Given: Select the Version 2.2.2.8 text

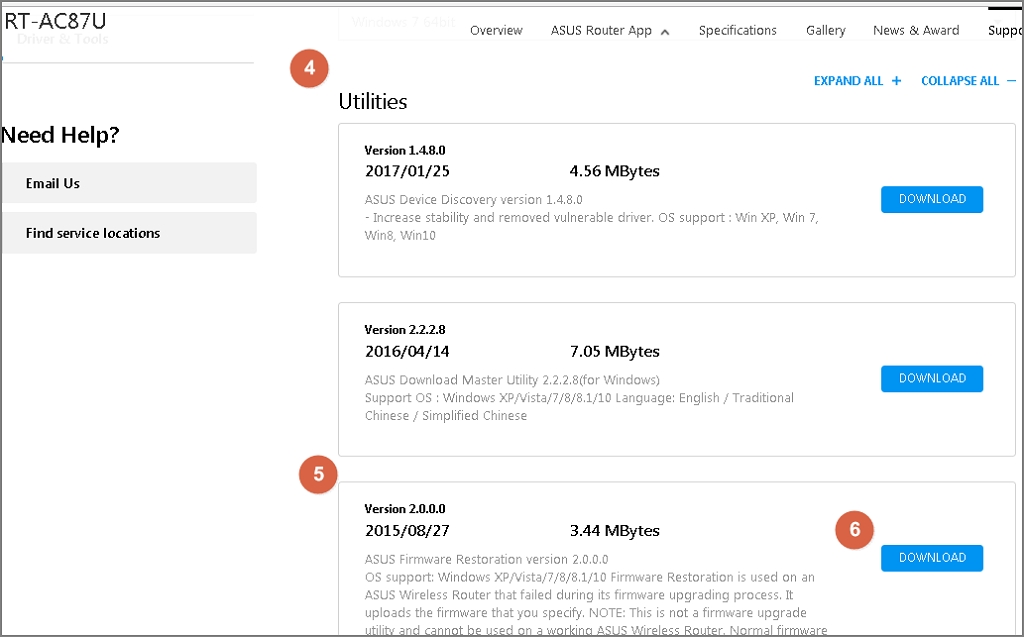Looking at the screenshot, I should (x=405, y=330).
